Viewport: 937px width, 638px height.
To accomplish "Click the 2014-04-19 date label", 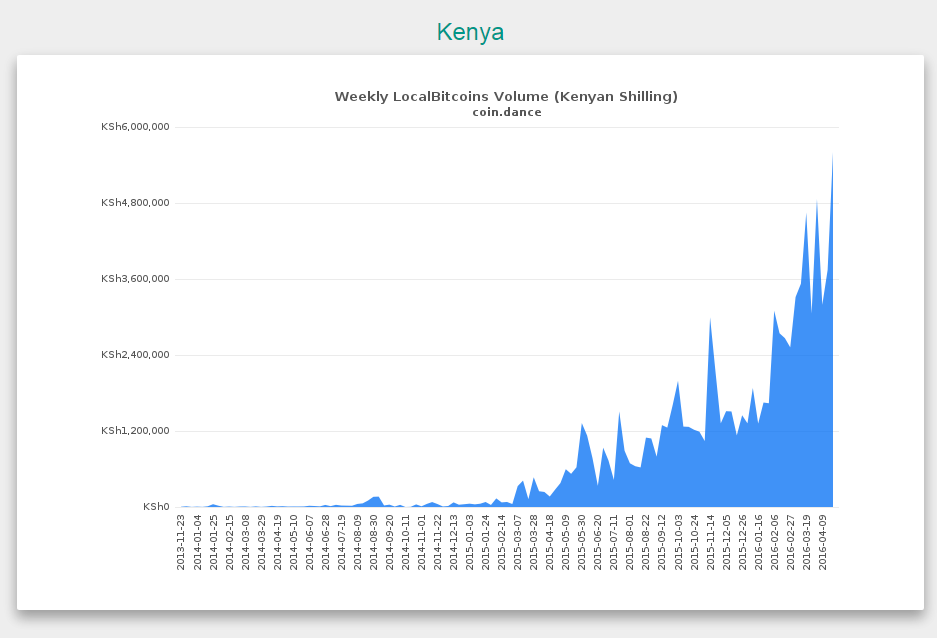I will 277,542.
